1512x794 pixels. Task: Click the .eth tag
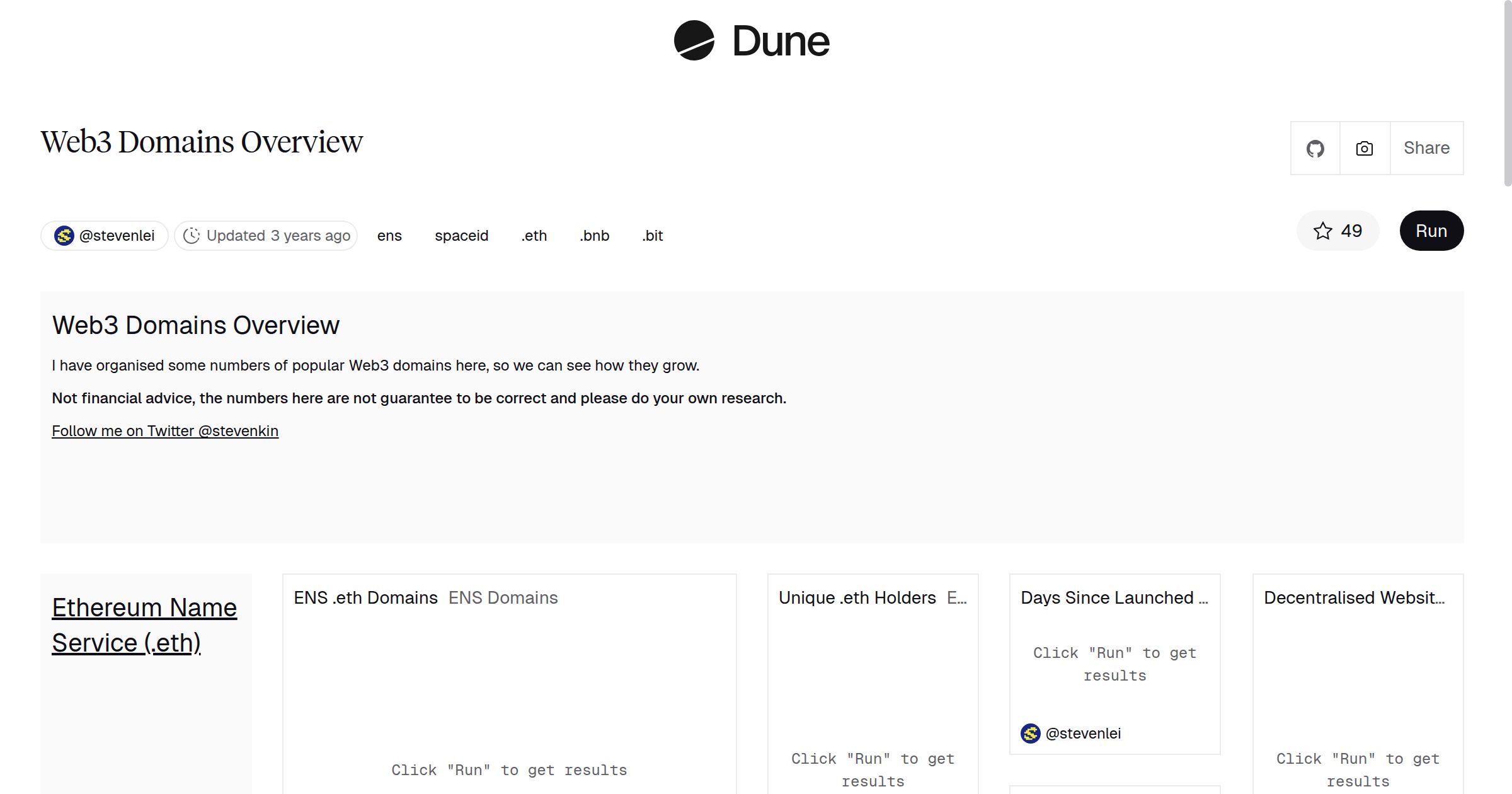[x=534, y=235]
